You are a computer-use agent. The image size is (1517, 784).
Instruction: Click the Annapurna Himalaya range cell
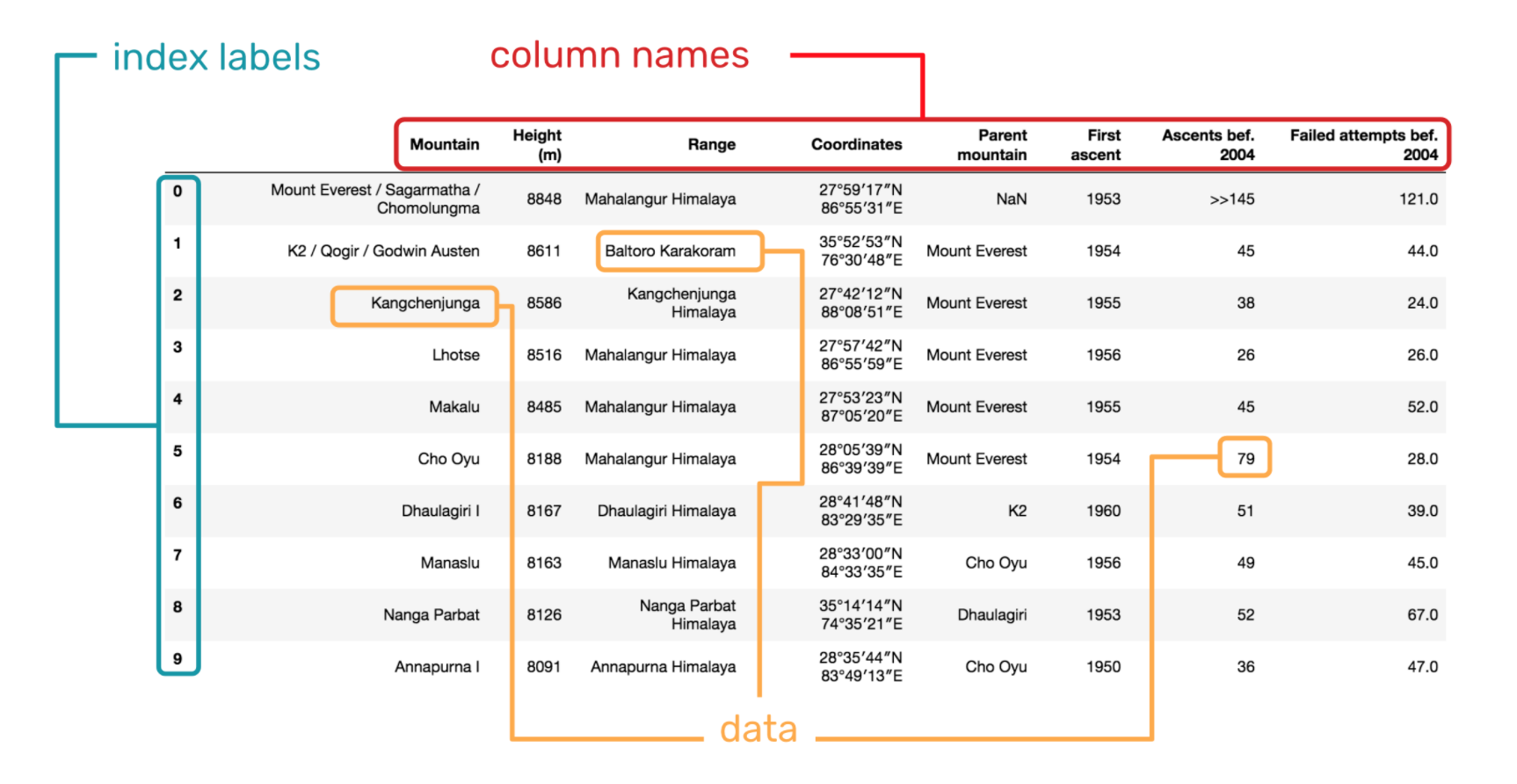click(663, 666)
